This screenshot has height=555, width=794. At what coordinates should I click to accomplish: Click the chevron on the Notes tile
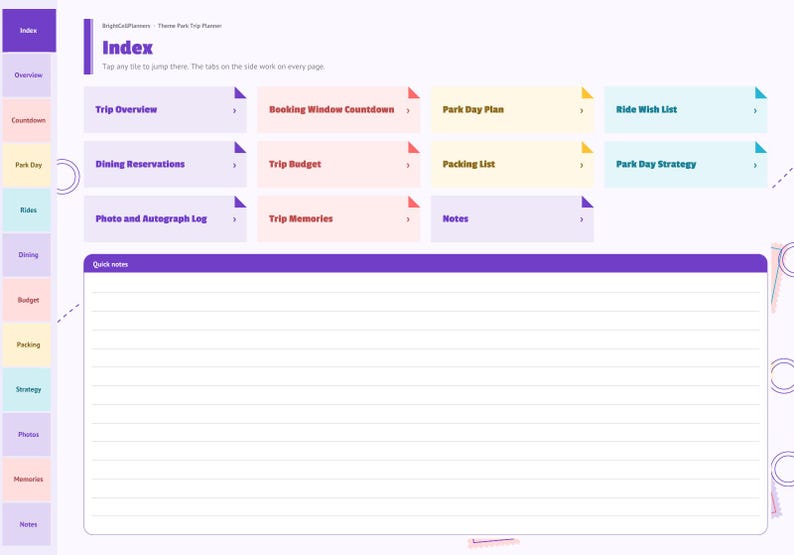pyautogui.click(x=581, y=219)
